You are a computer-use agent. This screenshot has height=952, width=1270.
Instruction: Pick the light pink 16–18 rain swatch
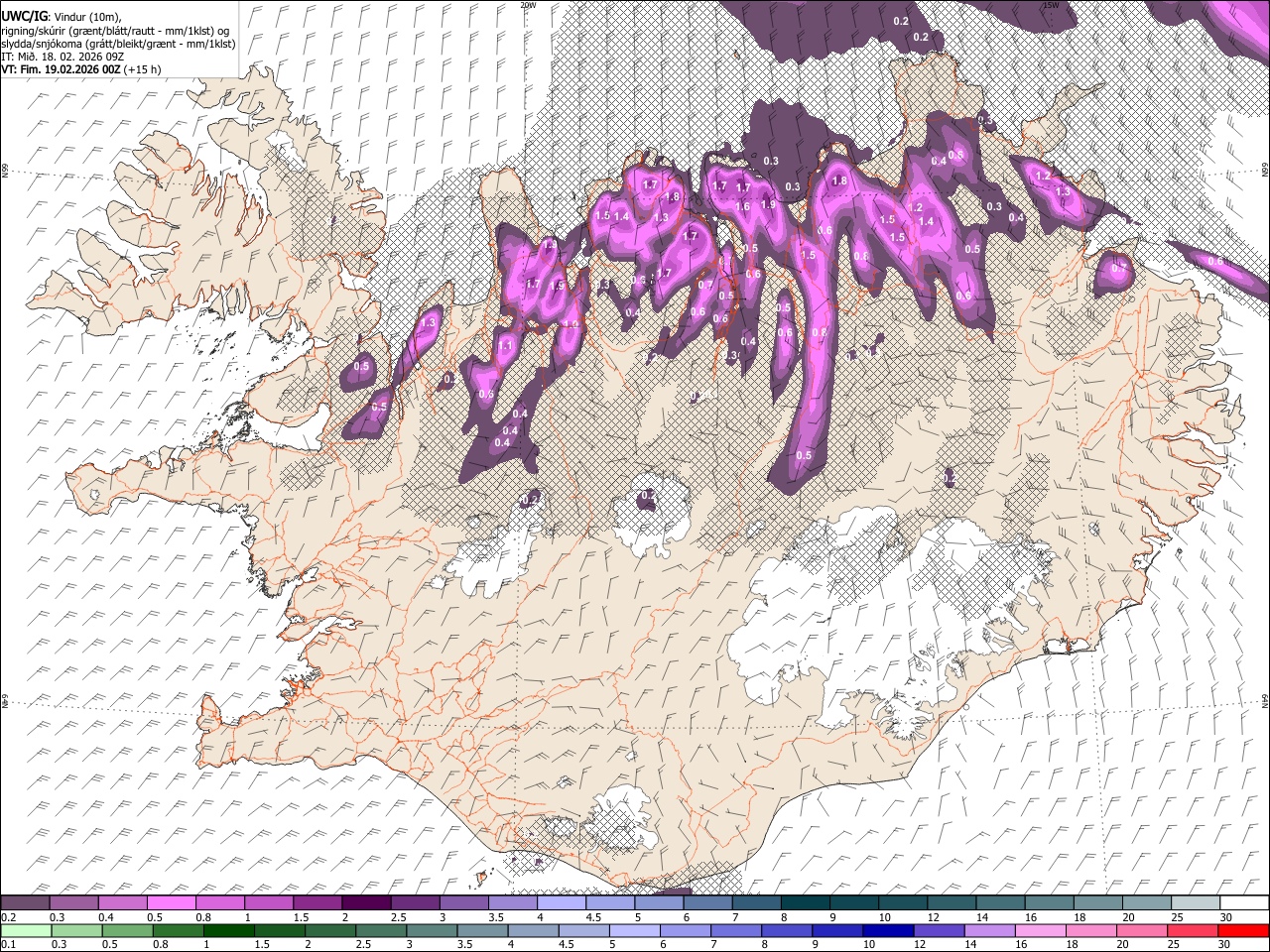point(1041,930)
